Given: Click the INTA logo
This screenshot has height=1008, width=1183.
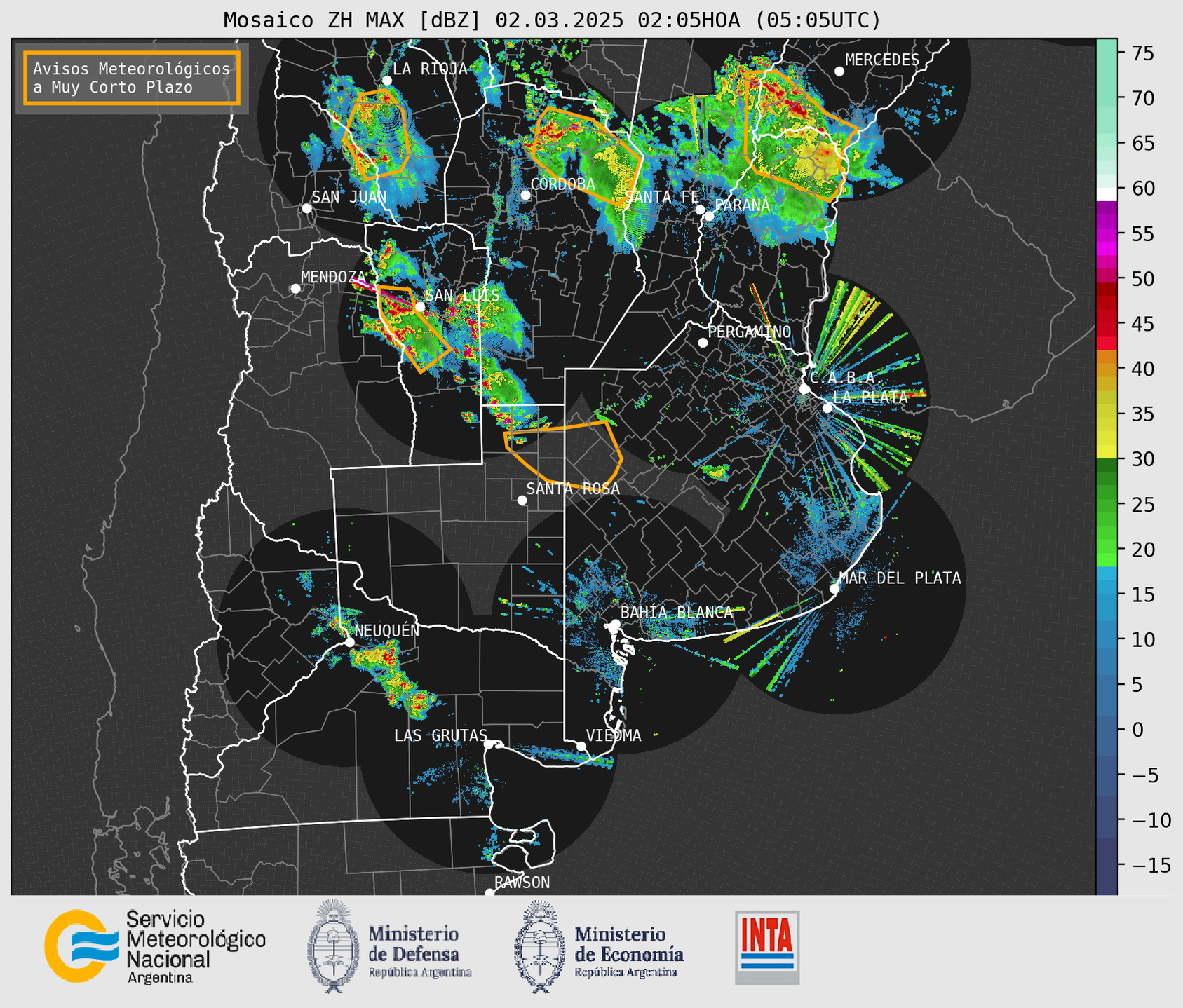Looking at the screenshot, I should click(767, 947).
